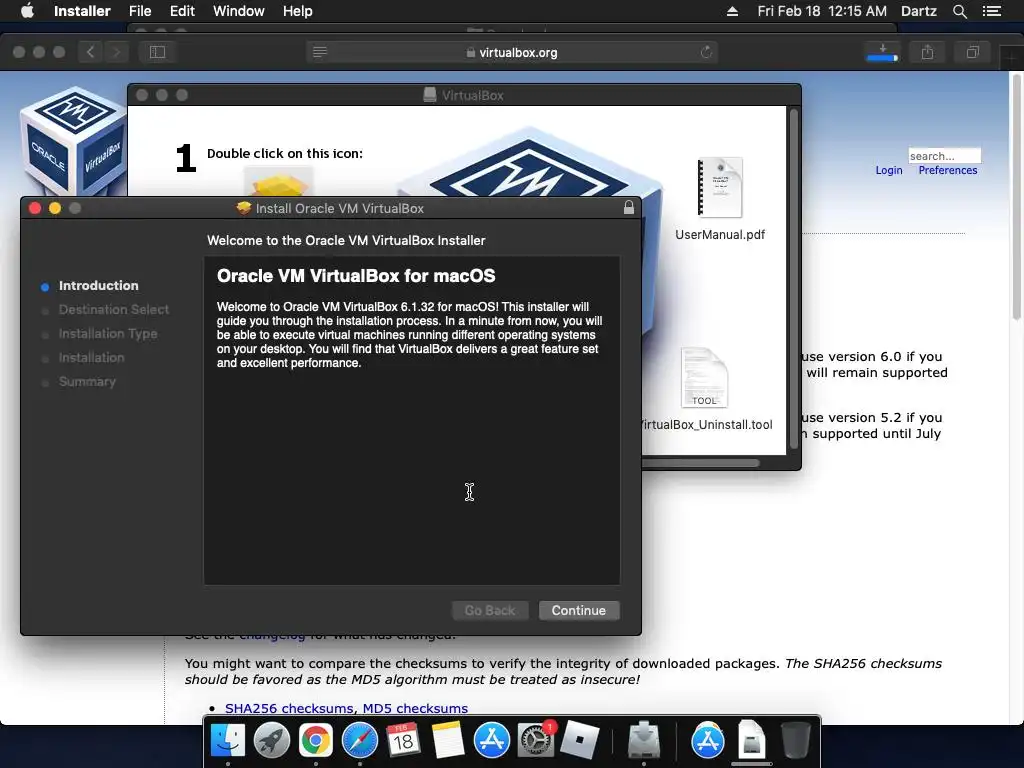Image resolution: width=1024 pixels, height=768 pixels.
Task: Click the menu bar clock Fri Feb 18
Action: pos(822,11)
